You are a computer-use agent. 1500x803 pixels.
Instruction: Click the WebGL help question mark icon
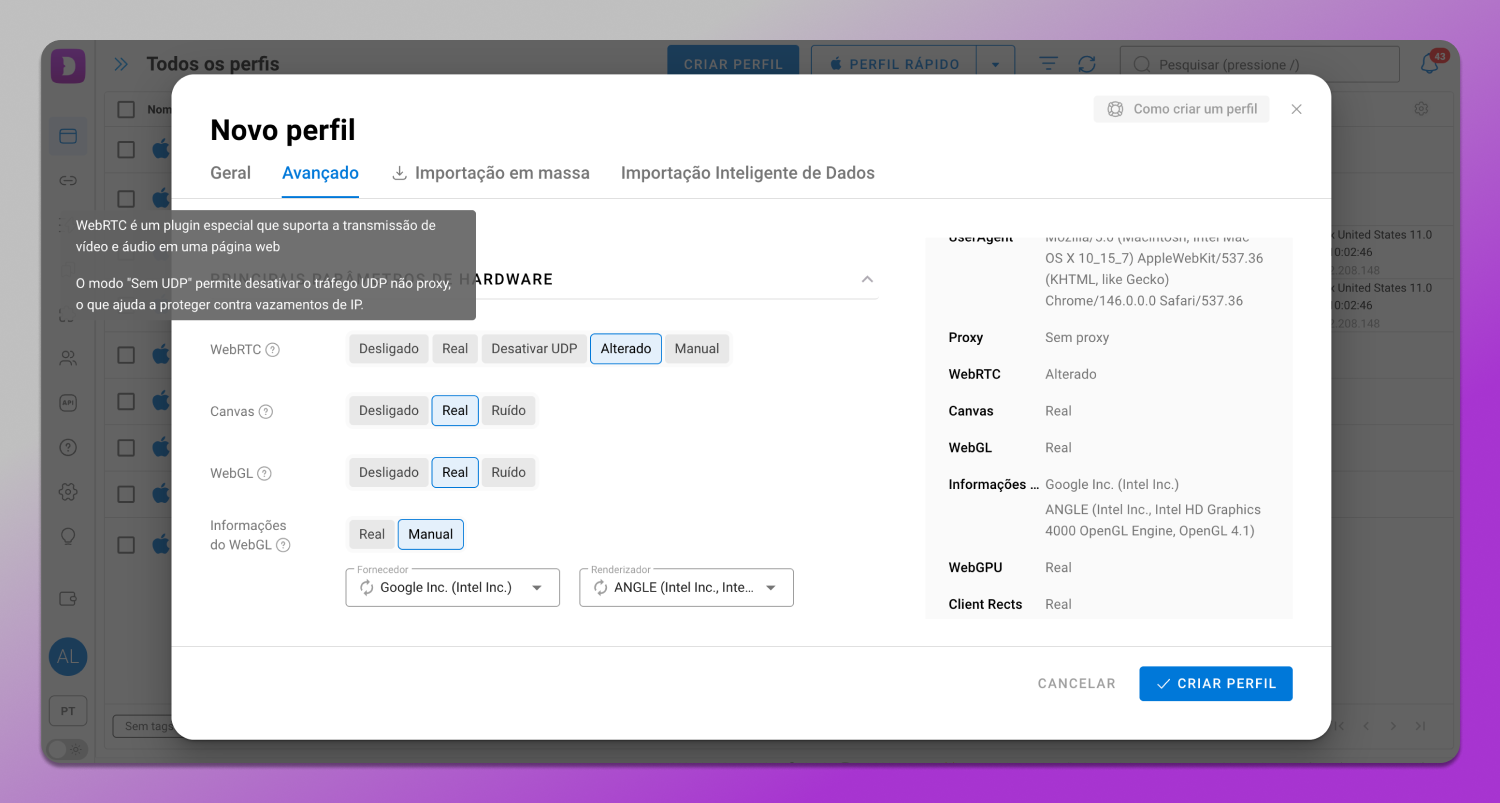264,474
